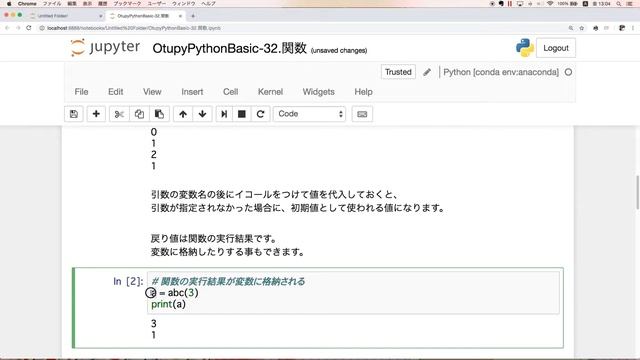The image size is (640, 360).
Task: Save the notebook with the floppy disk icon
Action: coord(74,114)
